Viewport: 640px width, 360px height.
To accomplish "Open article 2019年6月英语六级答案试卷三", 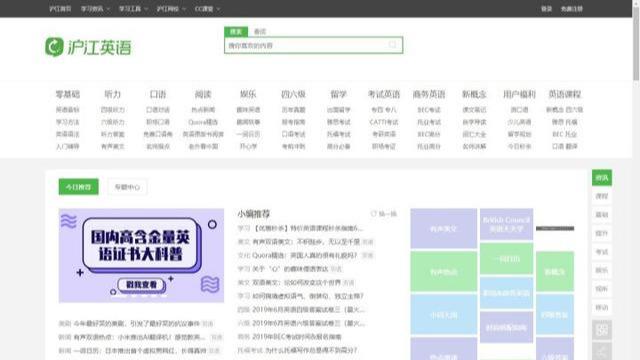I will [x=308, y=323].
